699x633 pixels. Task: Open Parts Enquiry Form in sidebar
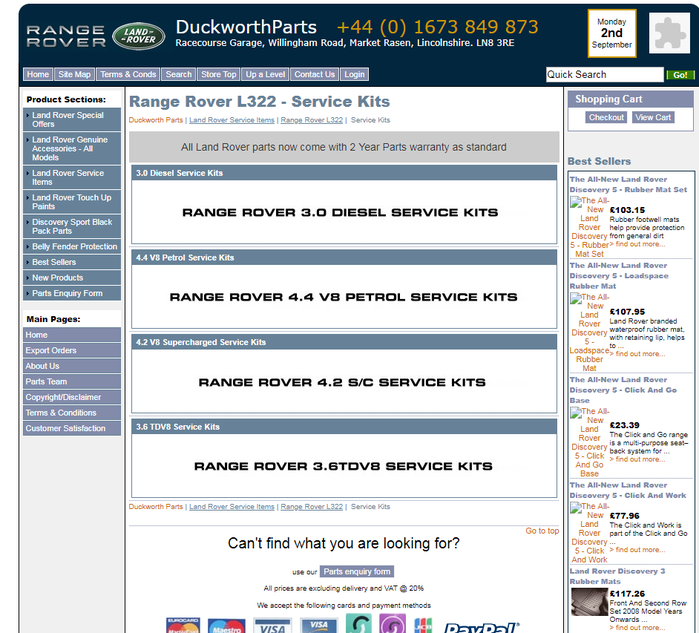(72, 293)
